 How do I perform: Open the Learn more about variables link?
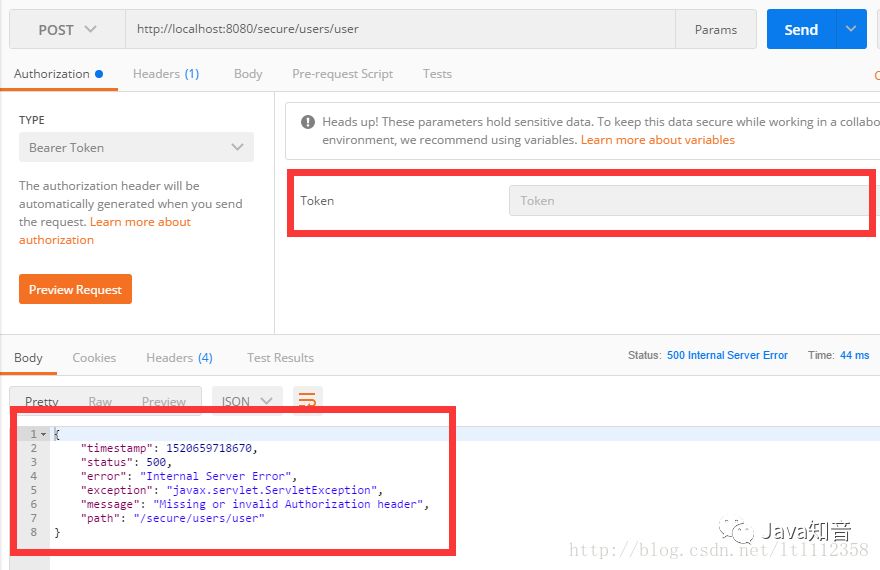pos(658,140)
